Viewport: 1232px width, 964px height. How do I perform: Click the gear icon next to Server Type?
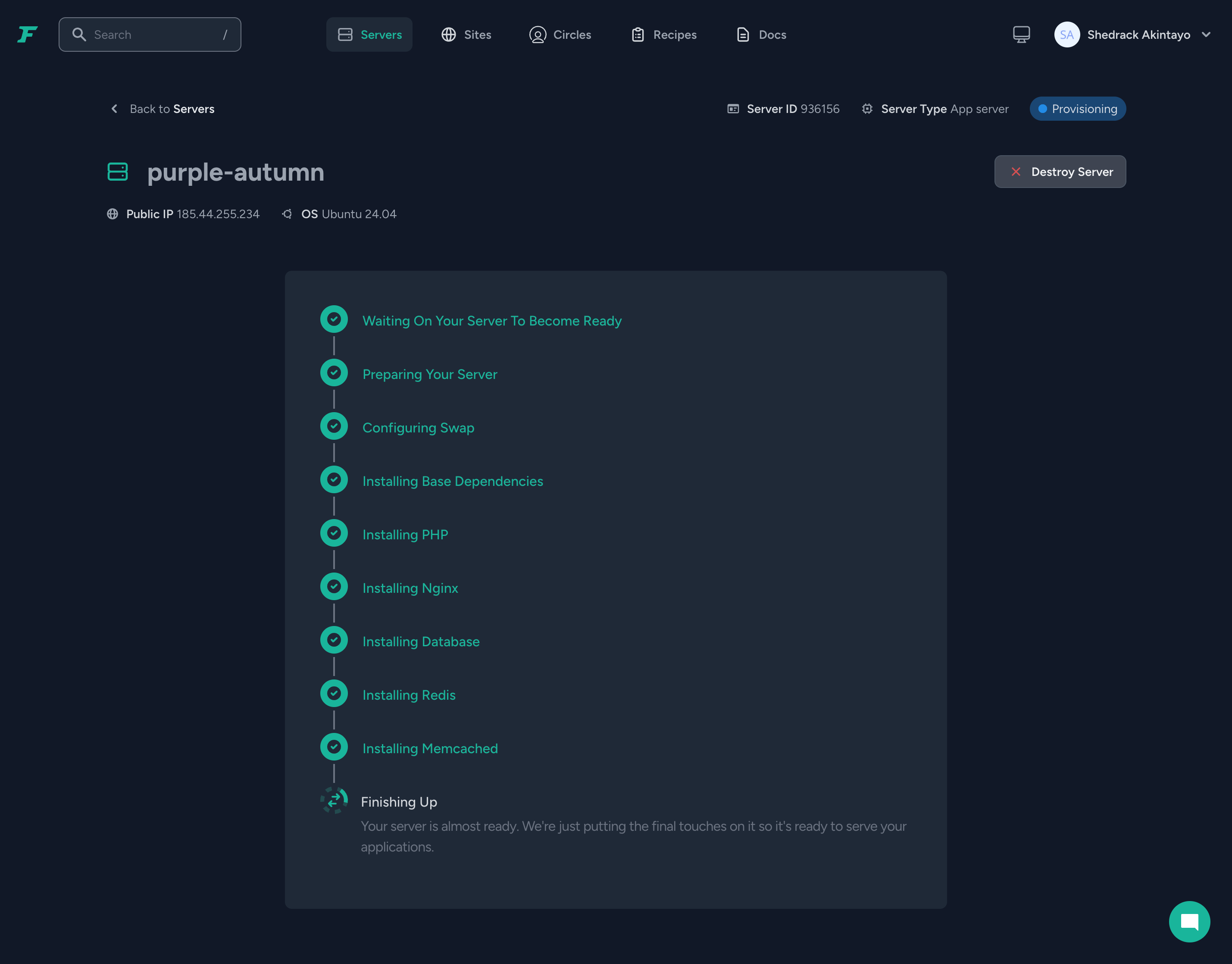[867, 108]
